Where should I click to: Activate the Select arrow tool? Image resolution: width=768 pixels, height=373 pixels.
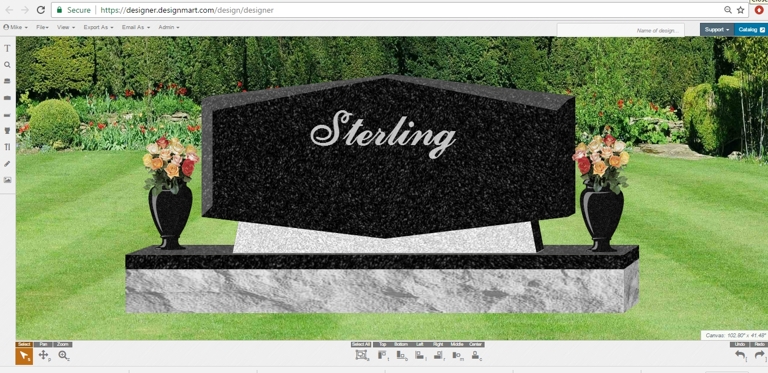[24, 356]
